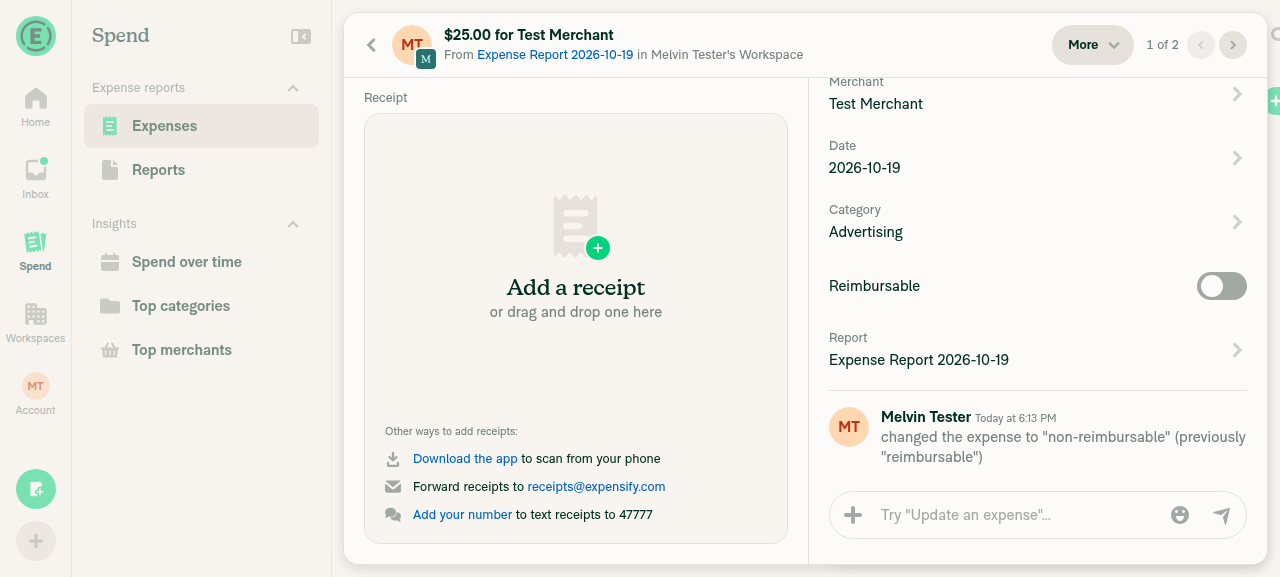Click the MT avatar in the expense header
Image resolution: width=1280 pixels, height=577 pixels.
(x=412, y=45)
